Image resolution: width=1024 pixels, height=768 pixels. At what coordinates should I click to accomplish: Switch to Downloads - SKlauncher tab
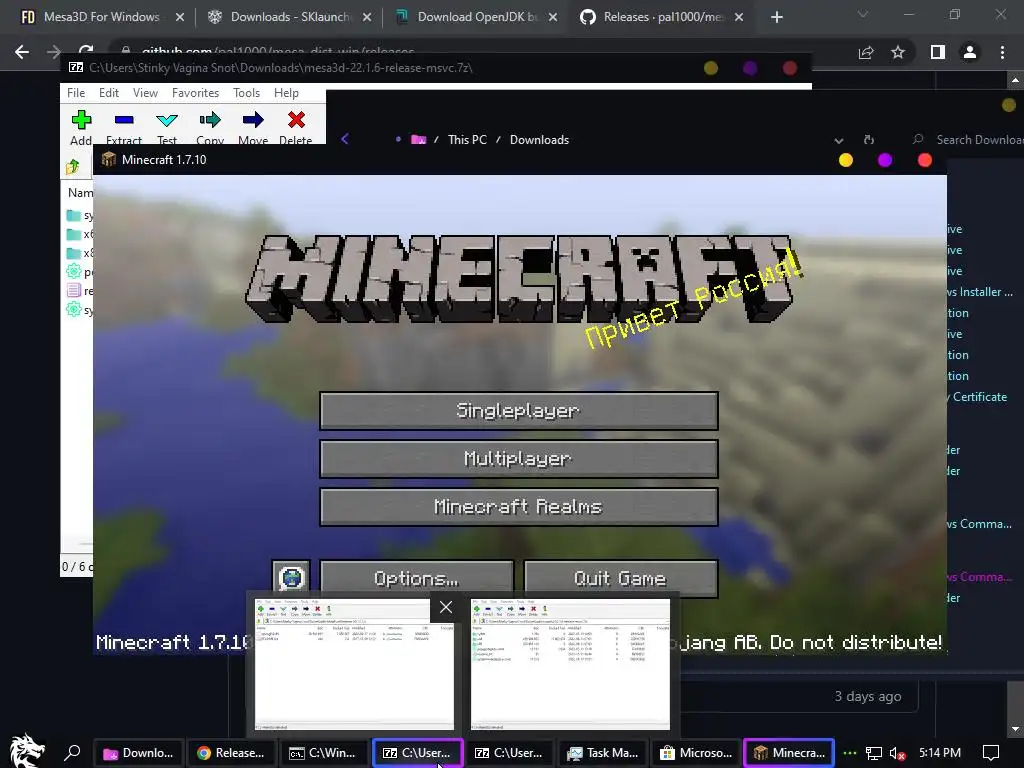pyautogui.click(x=290, y=17)
